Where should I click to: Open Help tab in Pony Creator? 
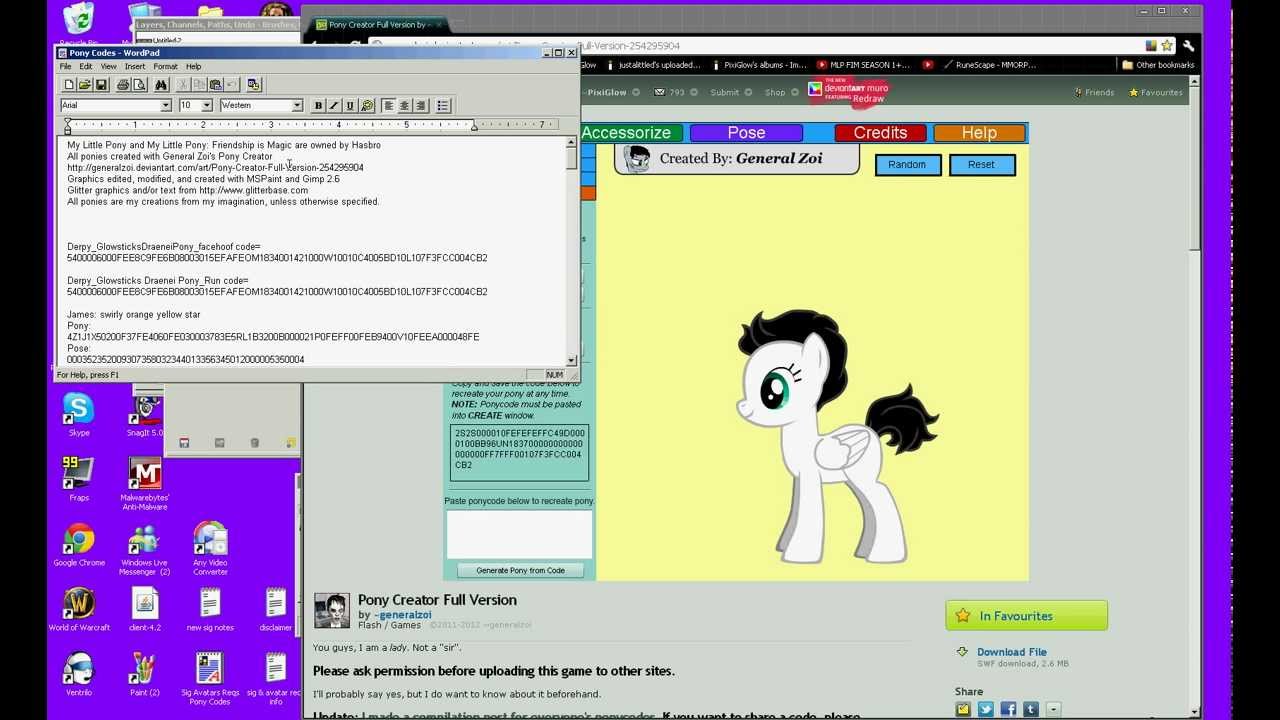(x=979, y=133)
